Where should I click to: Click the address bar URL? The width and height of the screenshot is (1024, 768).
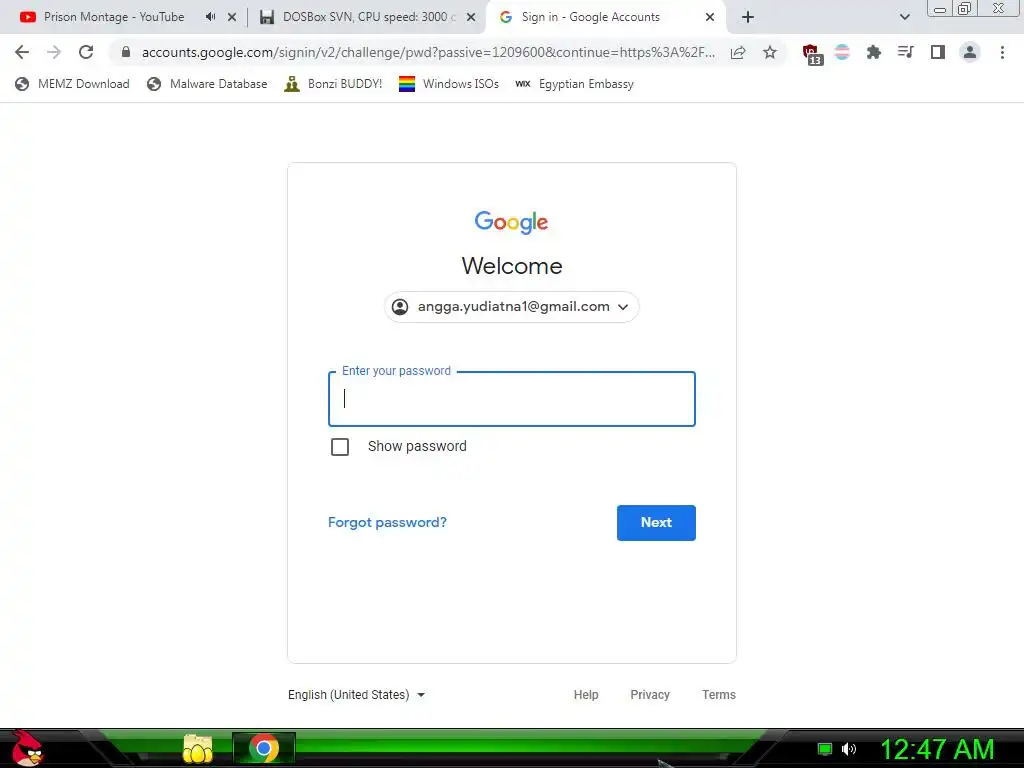[x=428, y=52]
